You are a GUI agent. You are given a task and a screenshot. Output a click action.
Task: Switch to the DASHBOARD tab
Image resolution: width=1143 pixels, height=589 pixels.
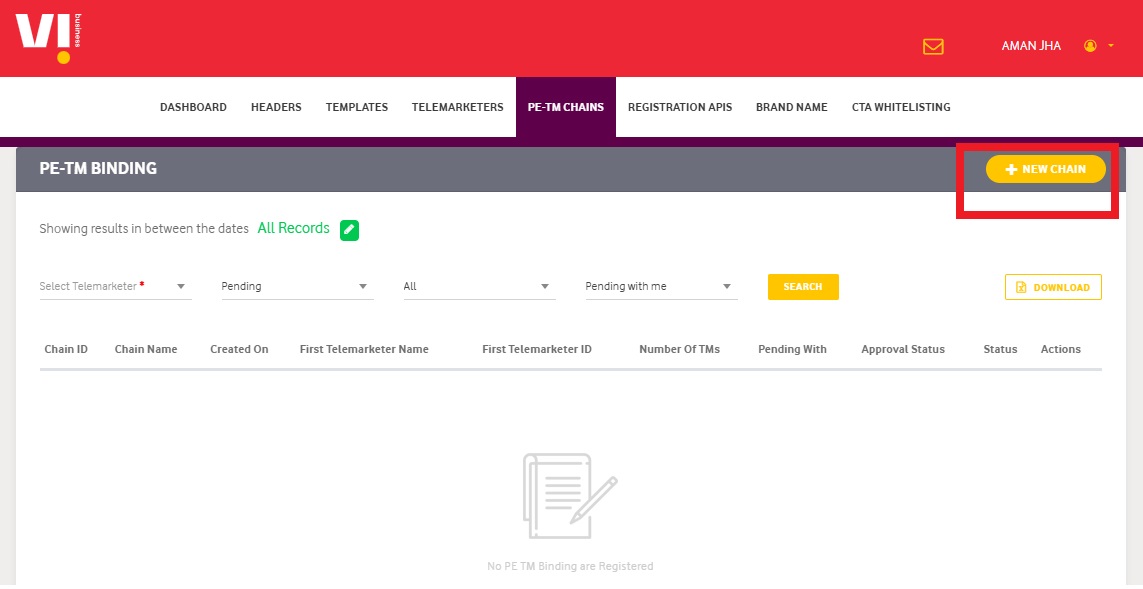point(193,107)
